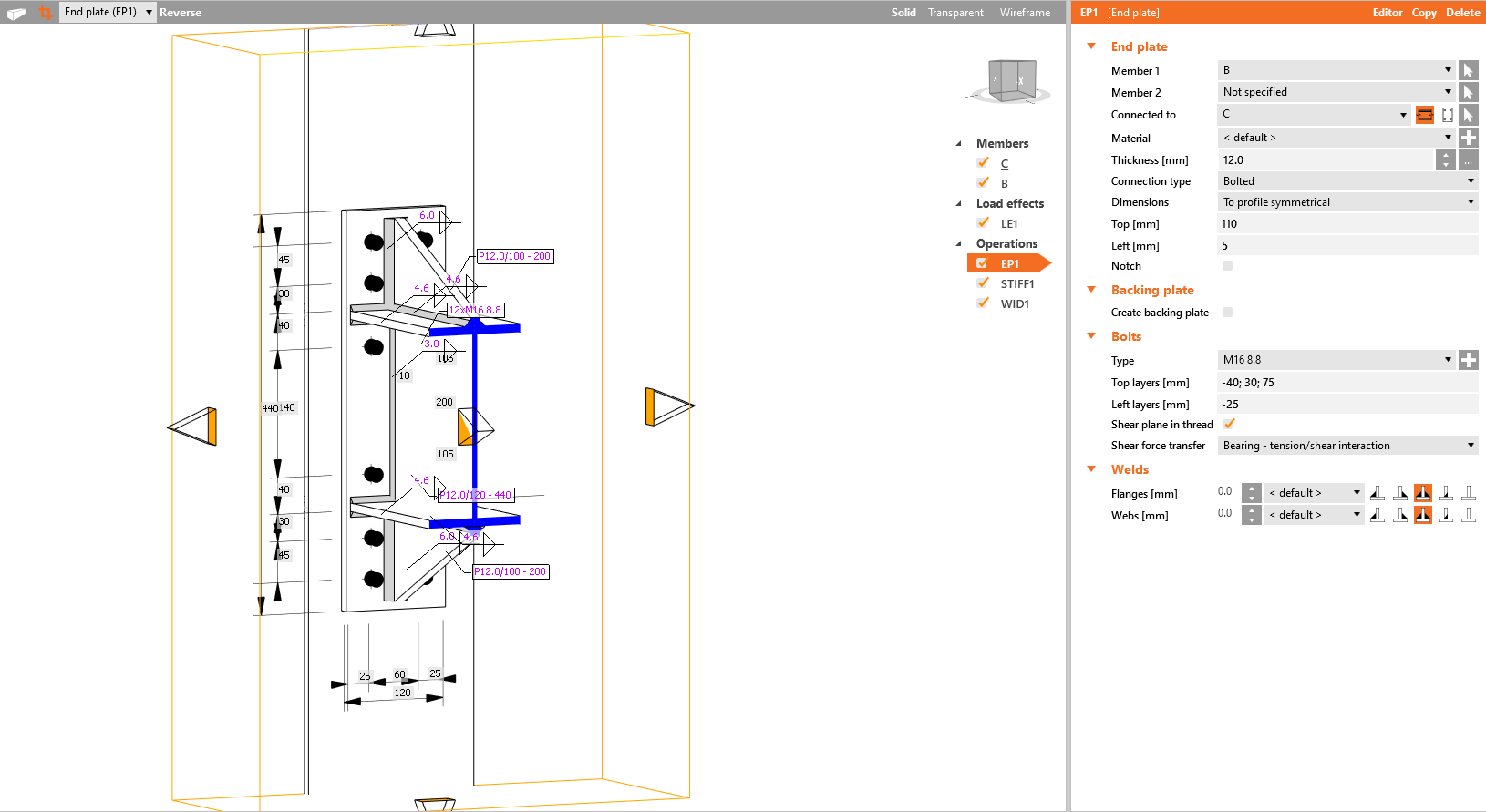The width and height of the screenshot is (1486, 812).
Task: Select the orange highlighted Connected to plate icon
Action: 1424,115
